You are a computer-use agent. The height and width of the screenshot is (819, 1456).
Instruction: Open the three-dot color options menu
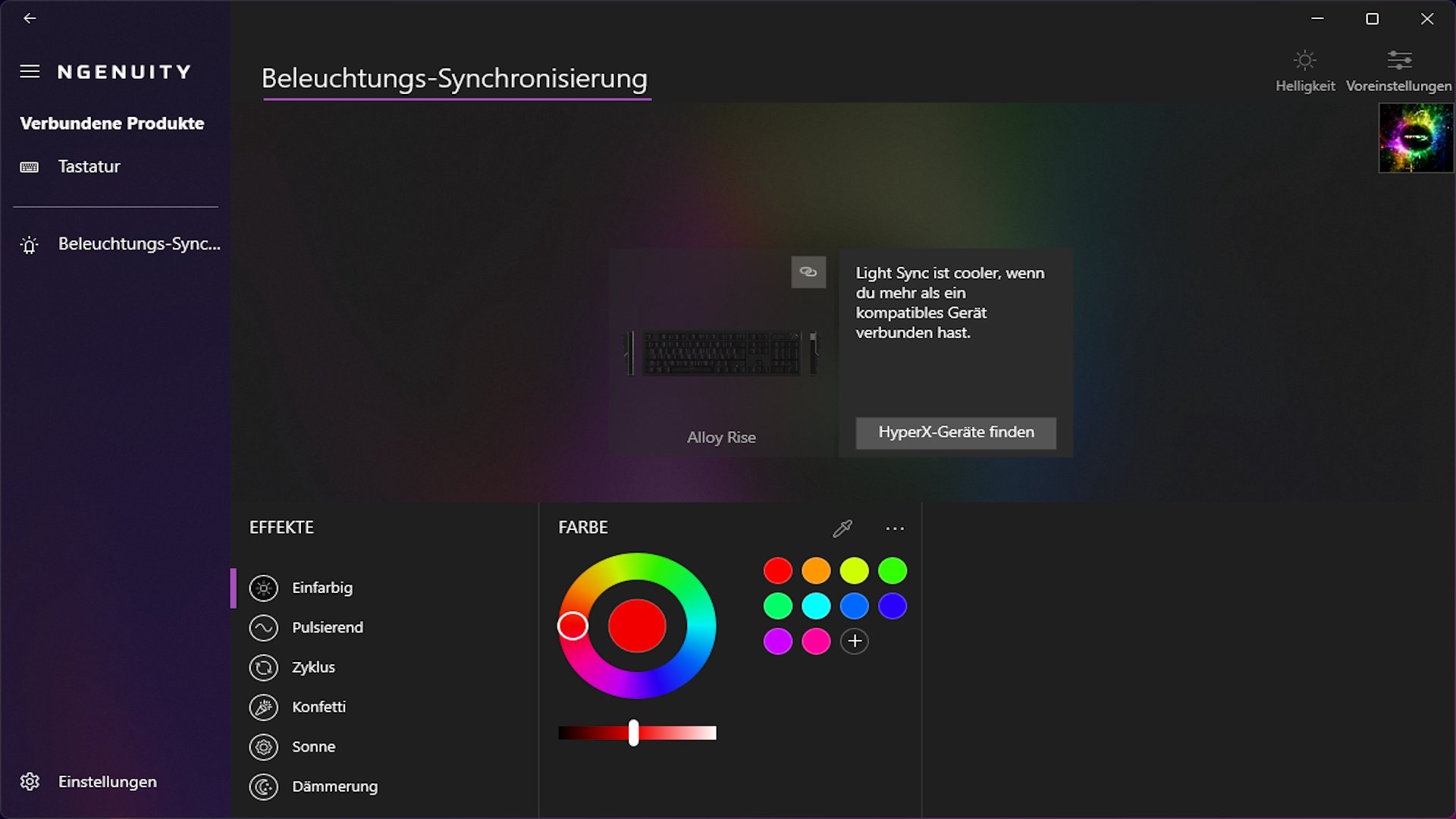895,529
